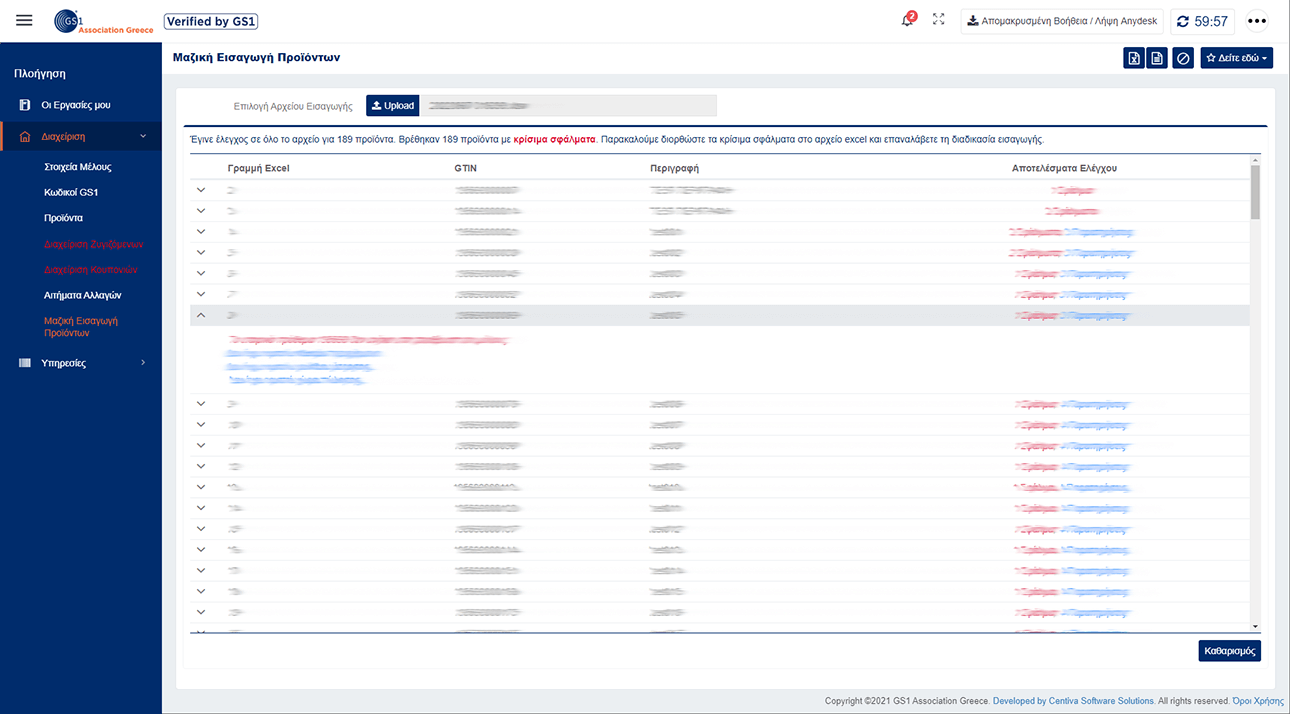
Task: Open Αιτήματα Αλλαγών menu item
Action: tap(83, 295)
